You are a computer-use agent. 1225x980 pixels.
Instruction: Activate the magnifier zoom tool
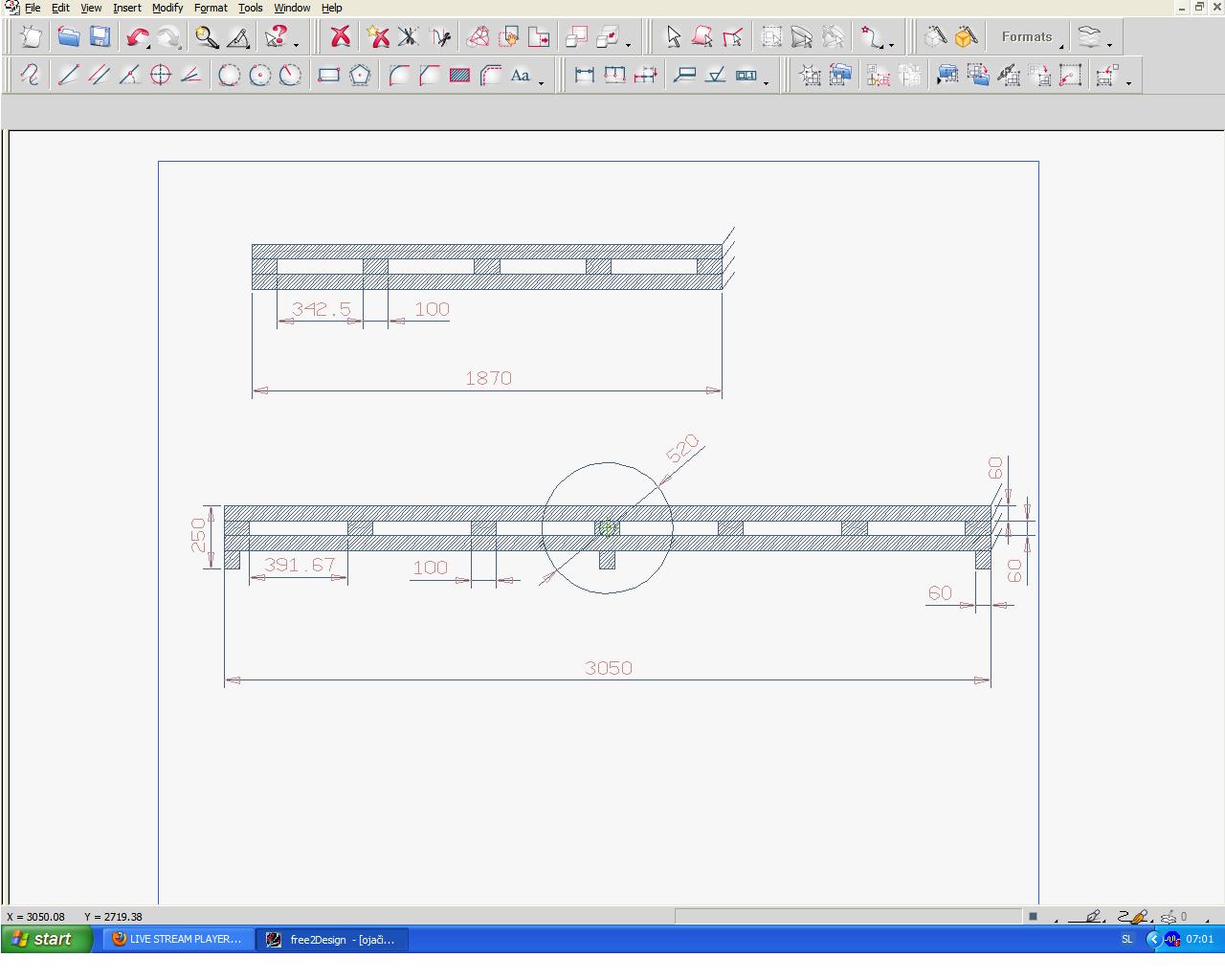coord(206,37)
